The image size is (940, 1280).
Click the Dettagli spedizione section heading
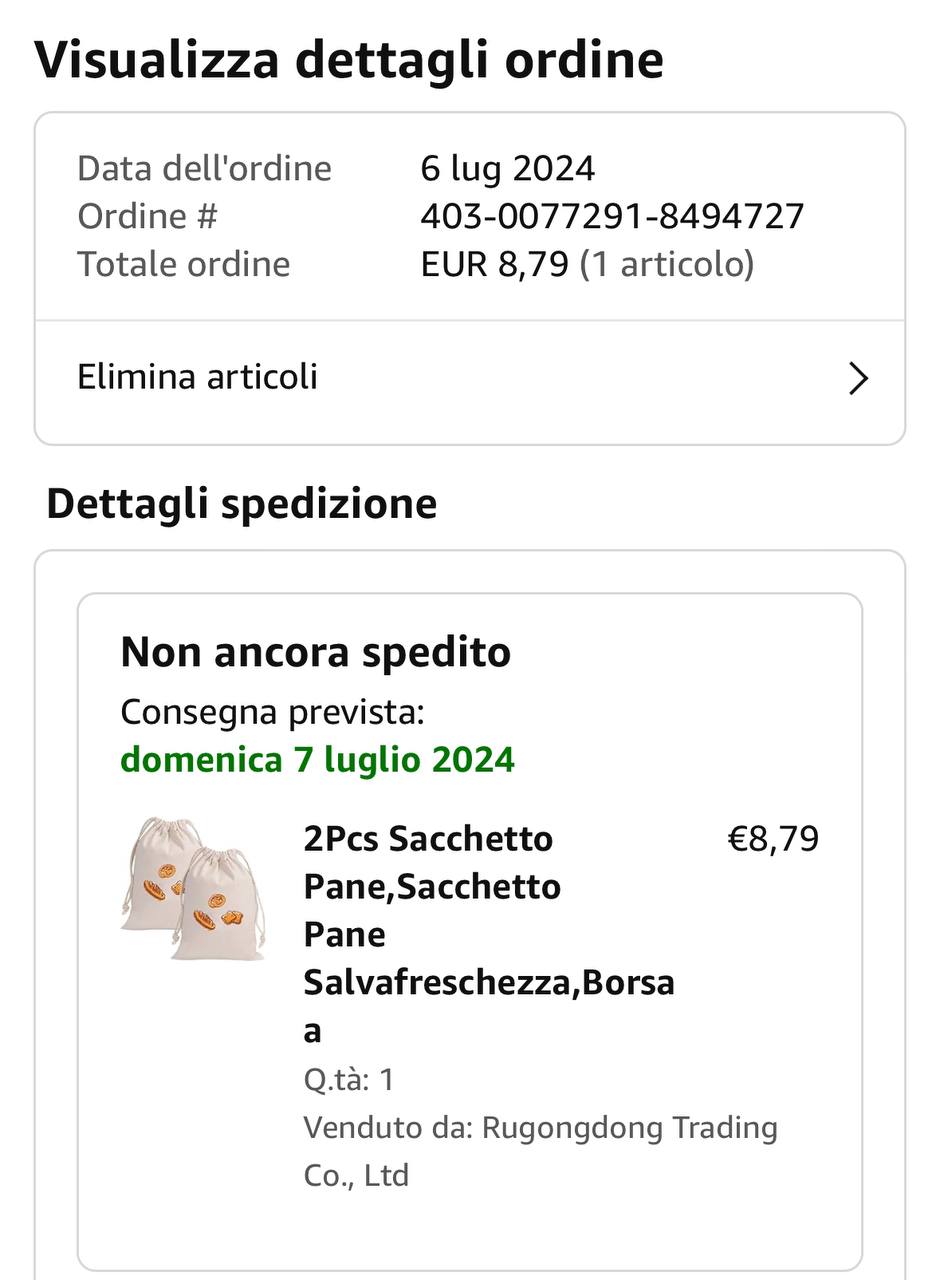241,503
